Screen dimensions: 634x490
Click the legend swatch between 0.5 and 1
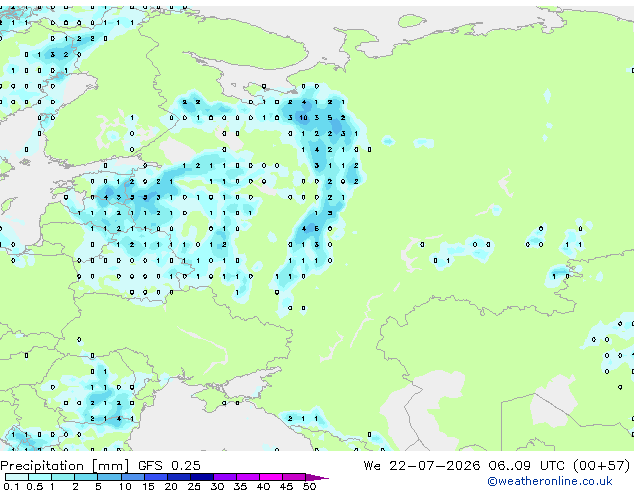coord(40,477)
